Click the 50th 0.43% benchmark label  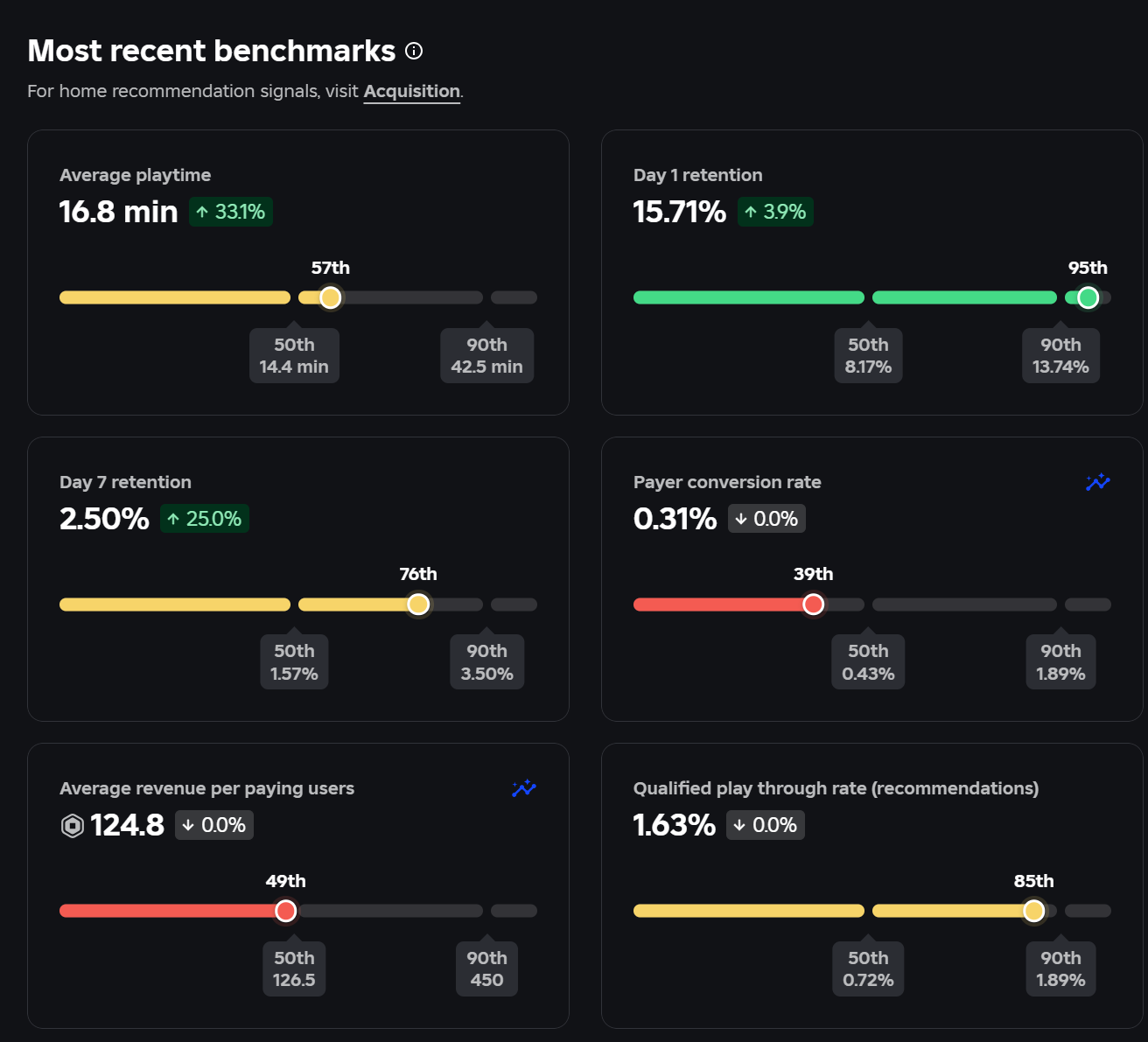click(x=868, y=661)
